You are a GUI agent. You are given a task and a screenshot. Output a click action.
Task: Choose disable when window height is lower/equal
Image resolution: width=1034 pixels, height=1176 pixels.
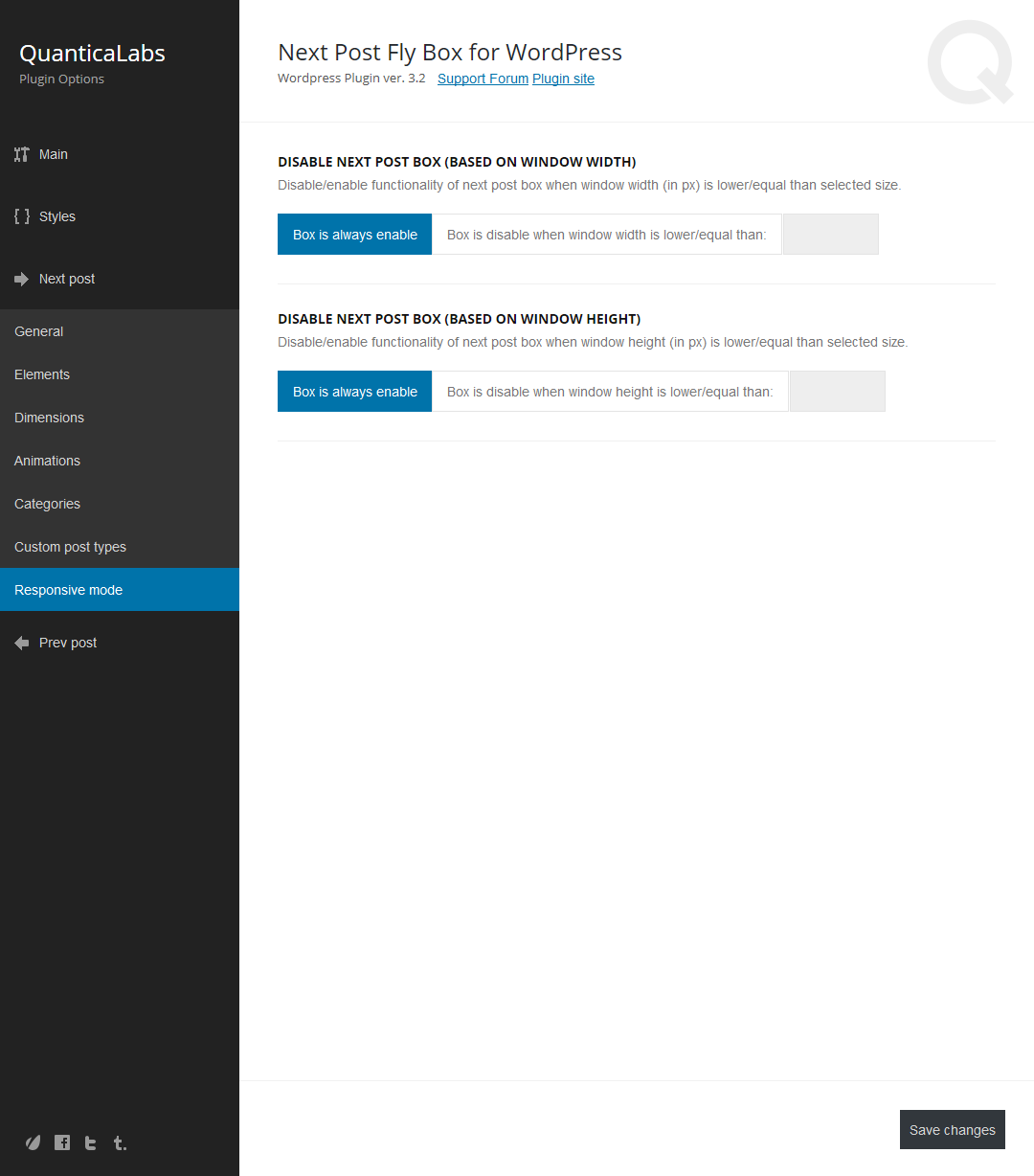tap(610, 392)
